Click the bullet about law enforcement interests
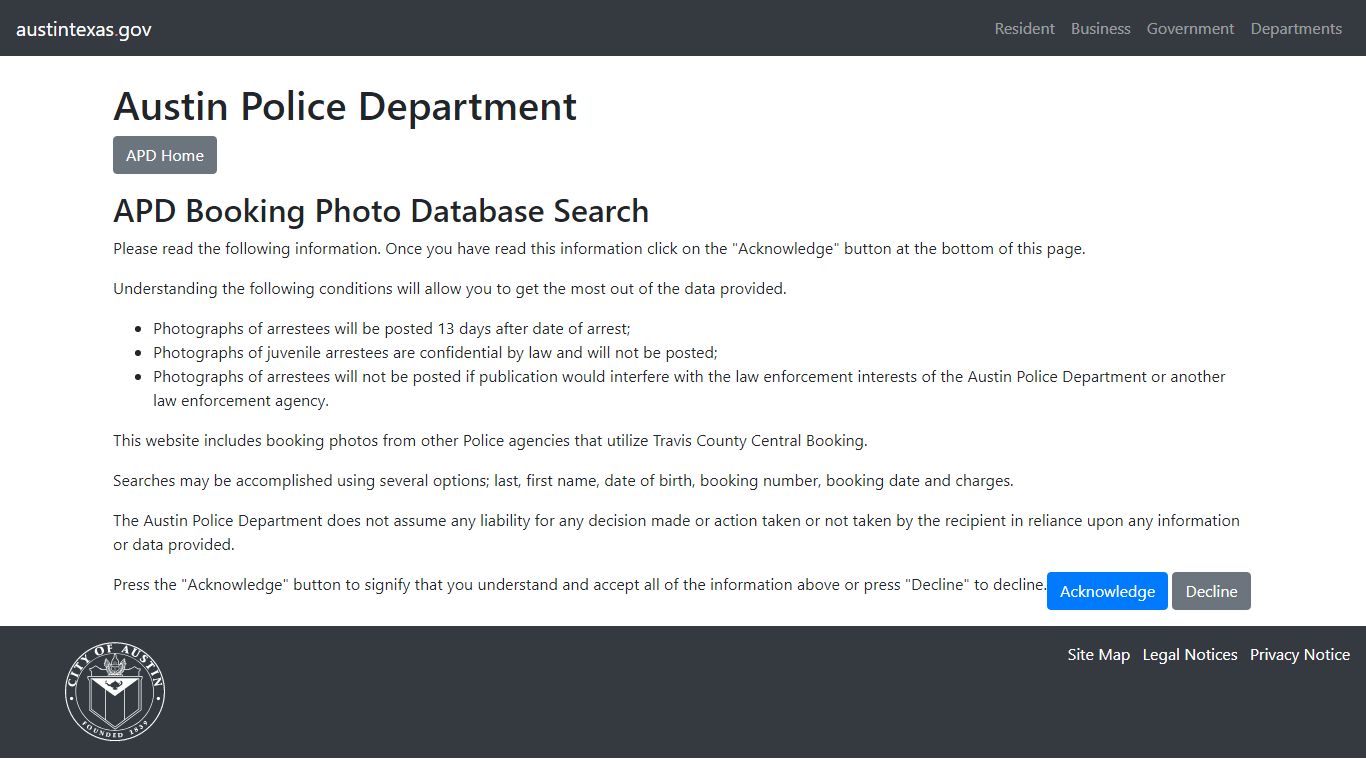The width and height of the screenshot is (1366, 768). (x=689, y=388)
